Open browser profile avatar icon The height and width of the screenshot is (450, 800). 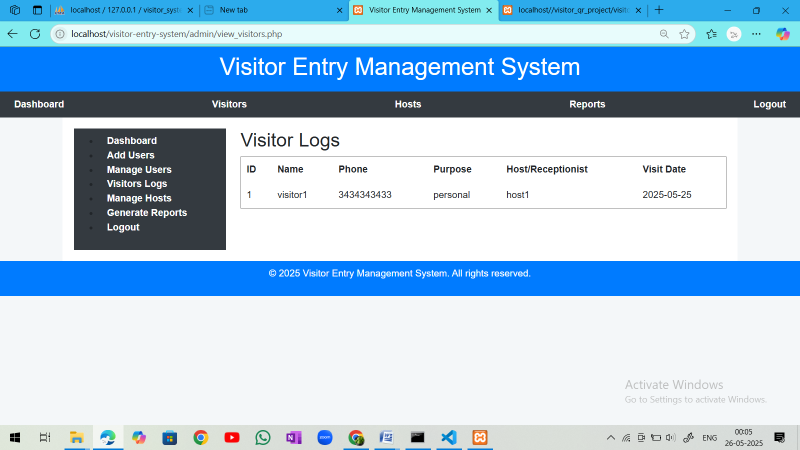[x=734, y=34]
